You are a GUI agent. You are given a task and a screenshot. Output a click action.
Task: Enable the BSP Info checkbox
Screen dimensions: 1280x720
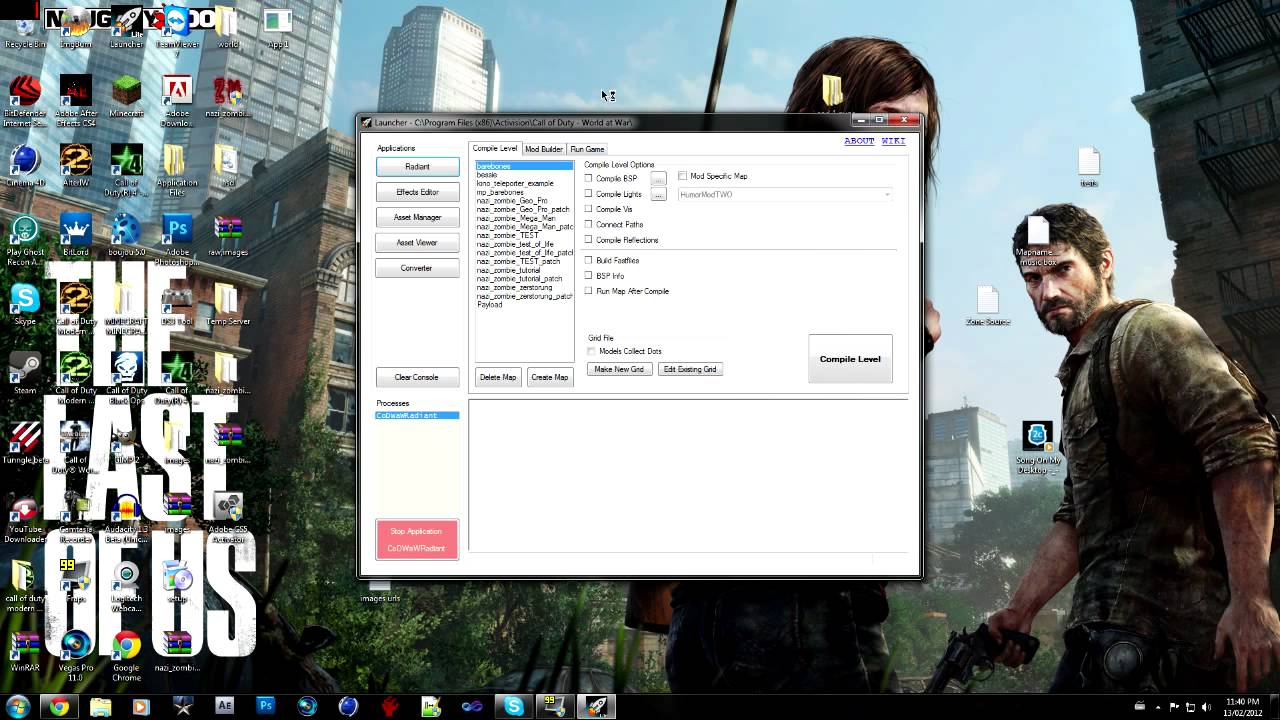pos(589,275)
